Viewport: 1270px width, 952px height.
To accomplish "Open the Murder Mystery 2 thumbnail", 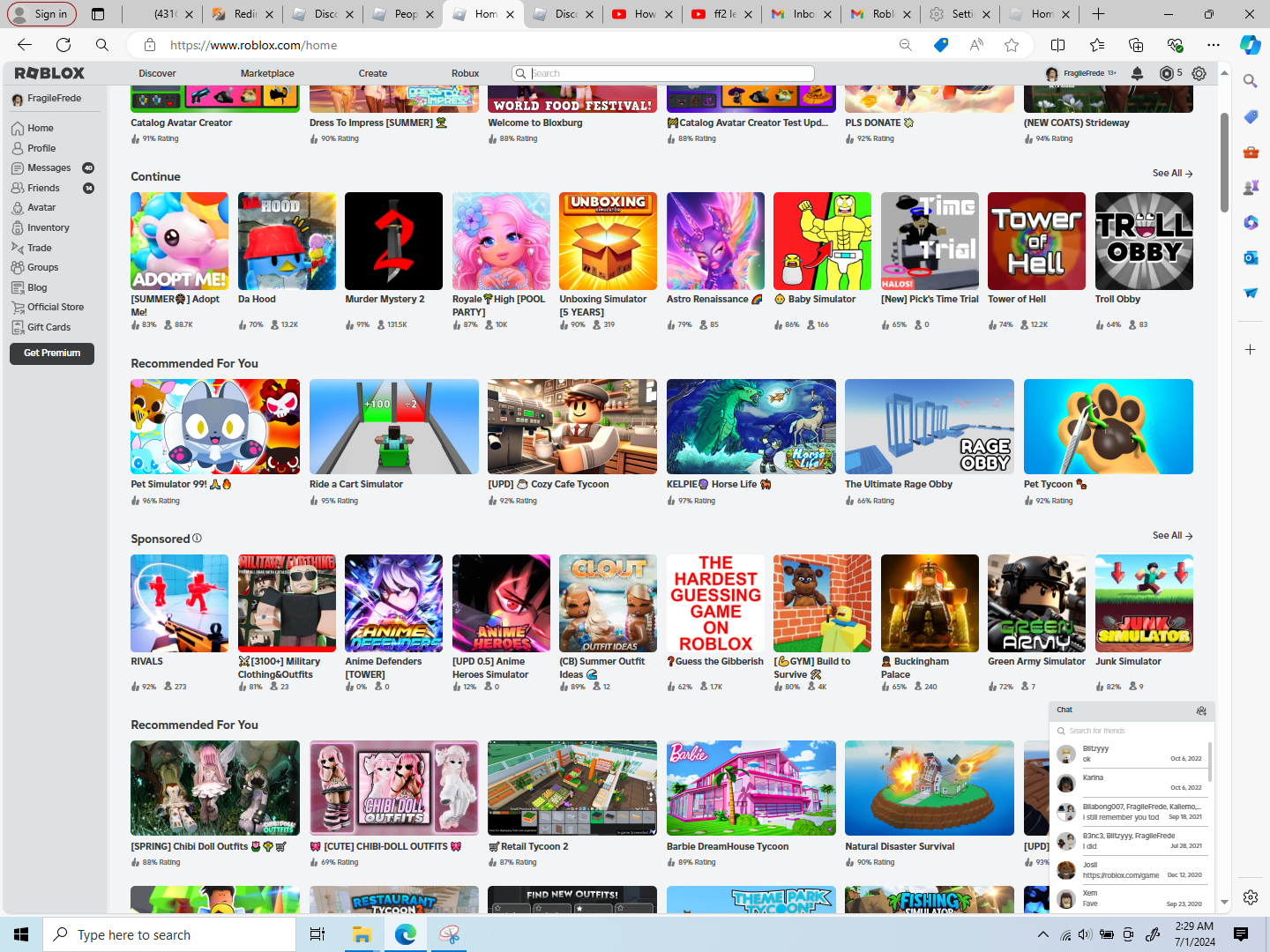I will tap(393, 241).
